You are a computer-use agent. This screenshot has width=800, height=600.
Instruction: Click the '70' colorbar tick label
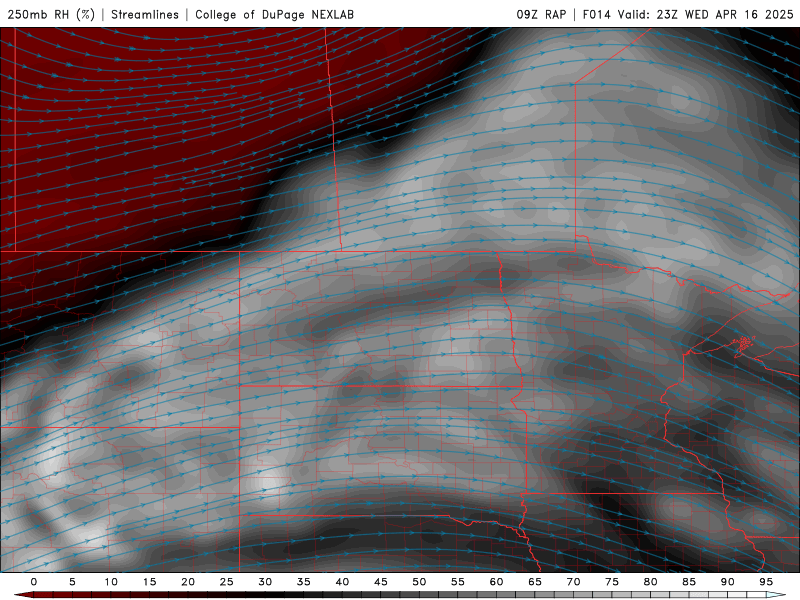pos(573,582)
